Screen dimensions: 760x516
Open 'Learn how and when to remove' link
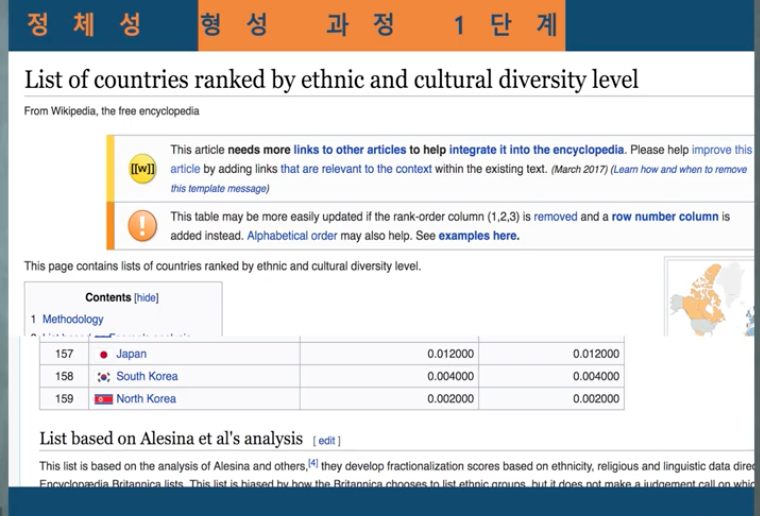(x=681, y=170)
